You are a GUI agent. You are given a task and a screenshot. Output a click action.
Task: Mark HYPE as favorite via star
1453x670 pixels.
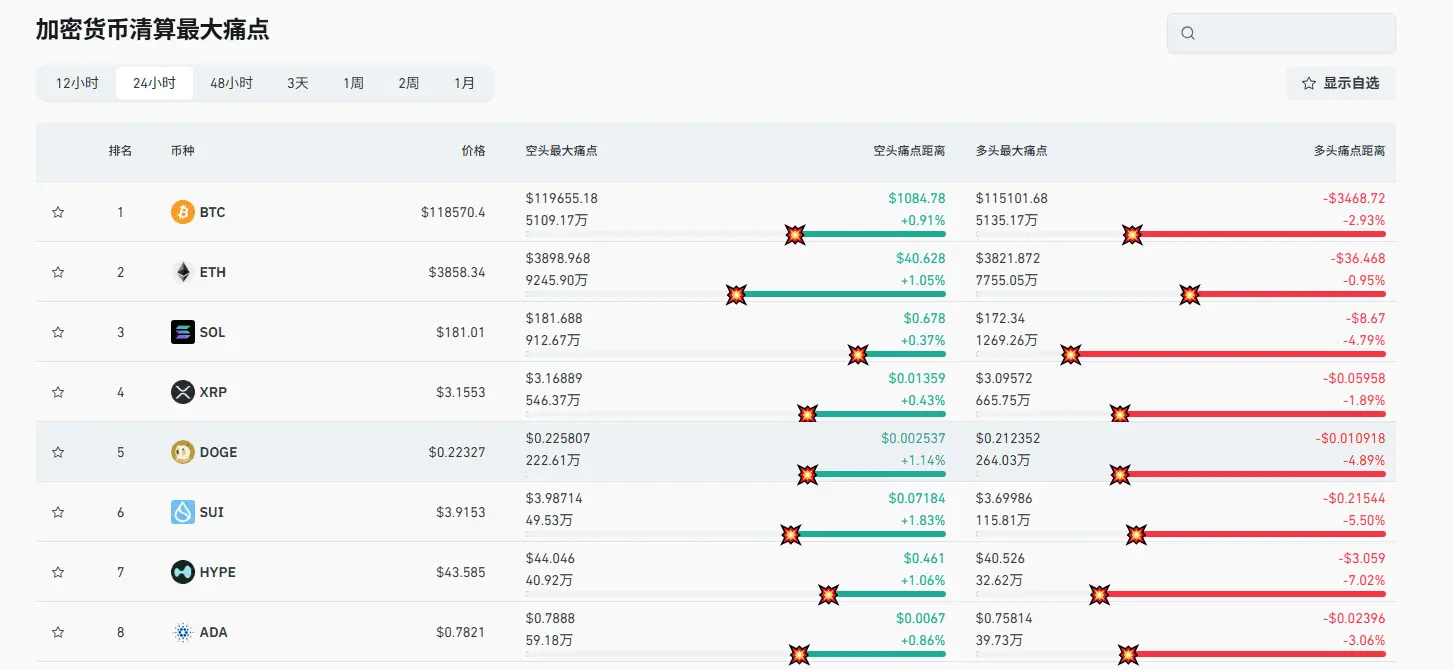point(58,572)
